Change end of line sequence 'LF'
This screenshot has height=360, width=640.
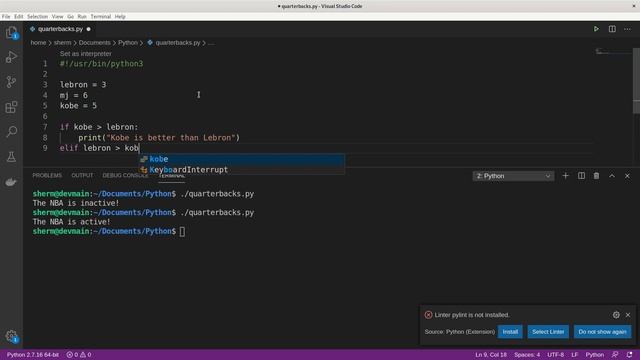pyautogui.click(x=574, y=355)
